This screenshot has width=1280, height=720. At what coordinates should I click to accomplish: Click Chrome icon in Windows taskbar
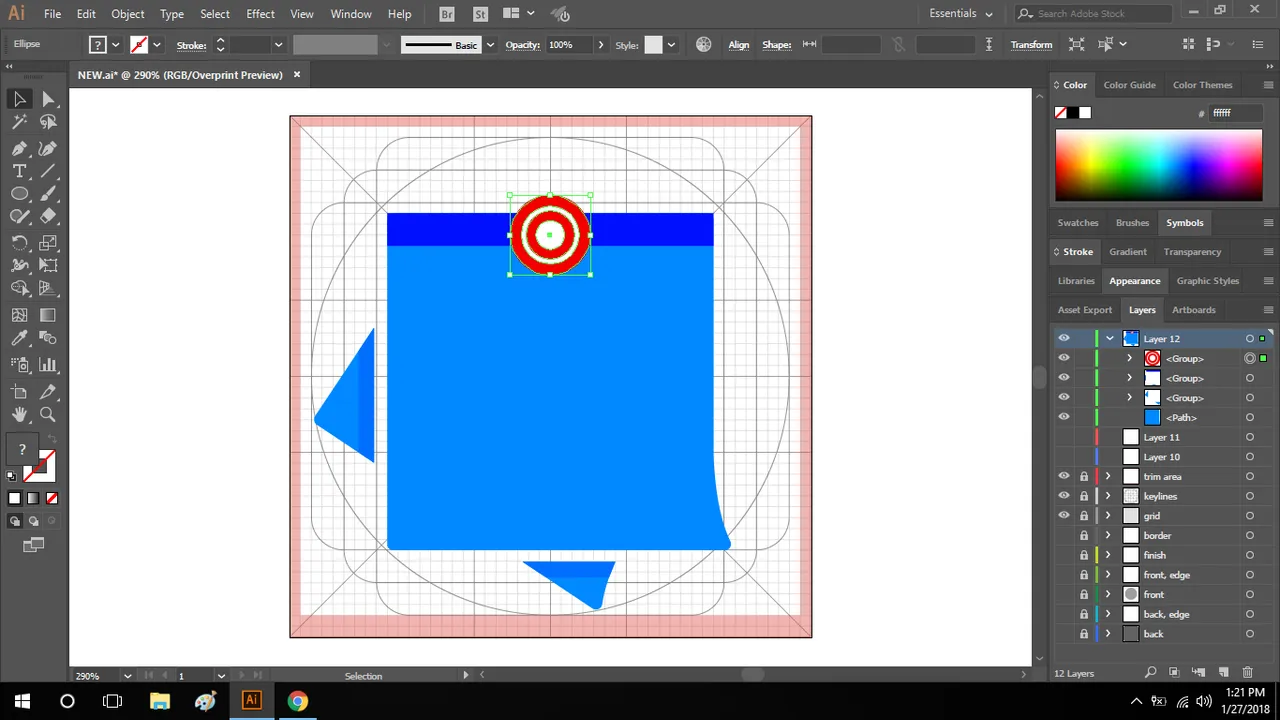click(297, 701)
